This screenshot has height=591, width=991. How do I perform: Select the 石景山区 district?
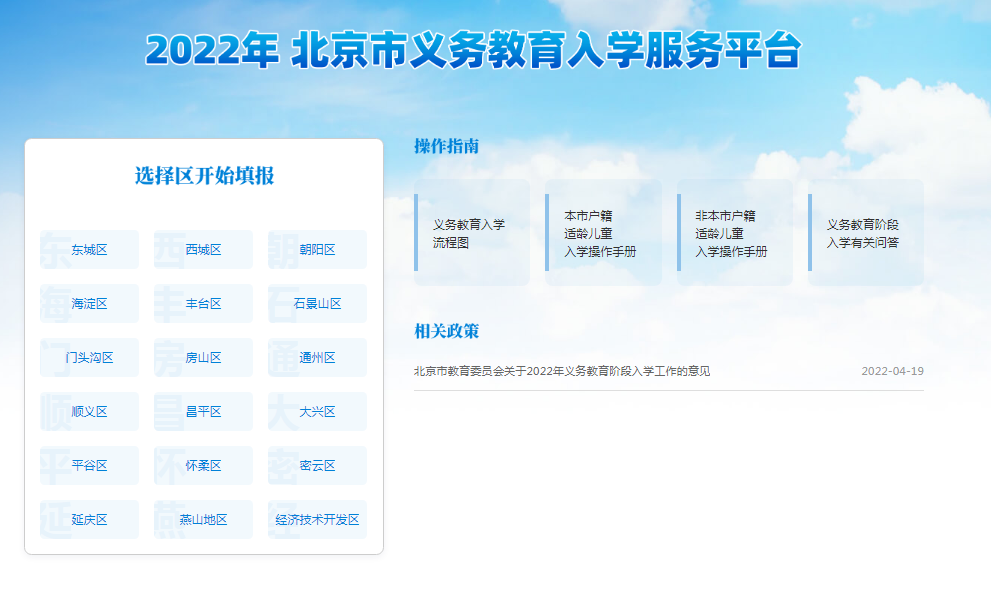coord(317,304)
